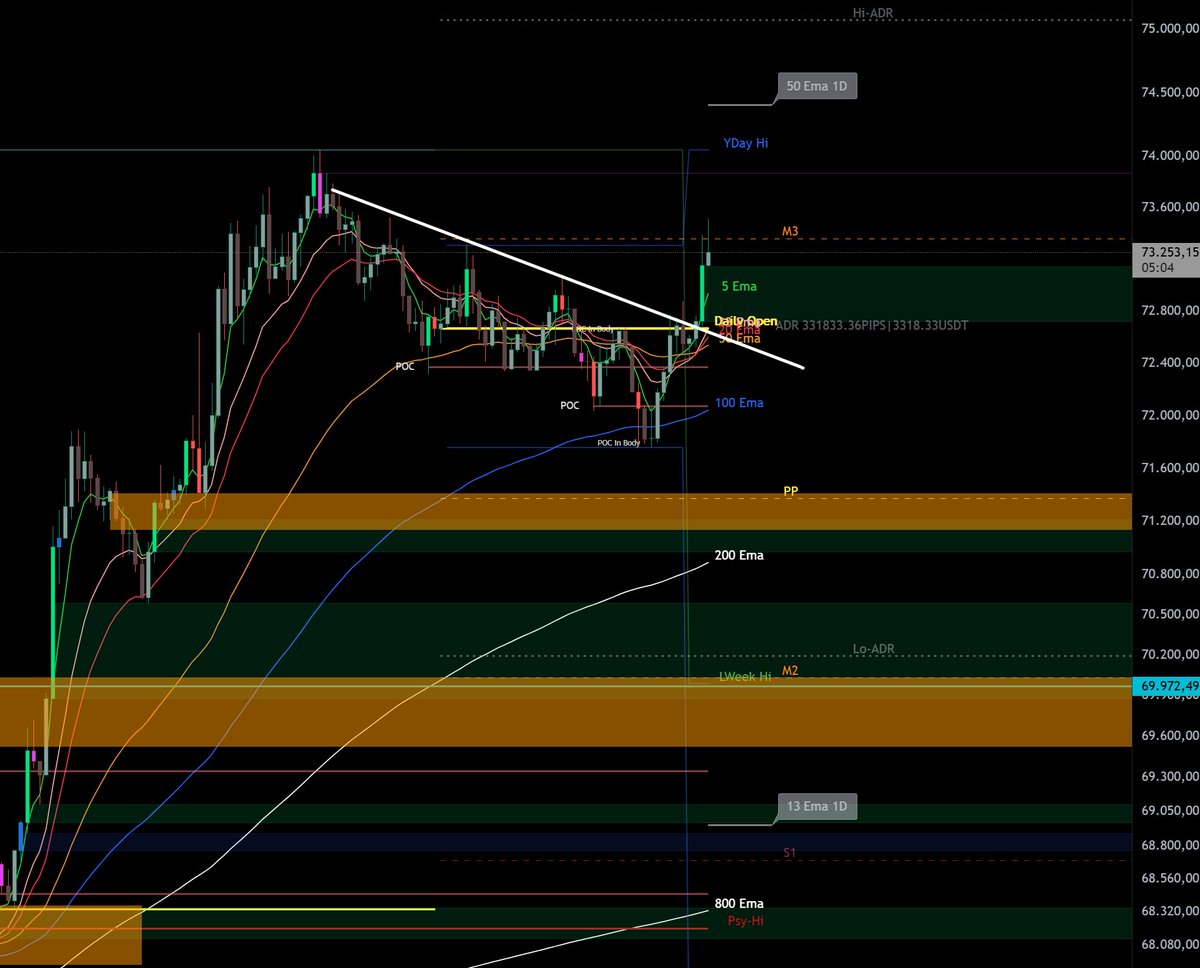Select the blue 100 Ema label
This screenshot has height=968, width=1200.
(740, 403)
